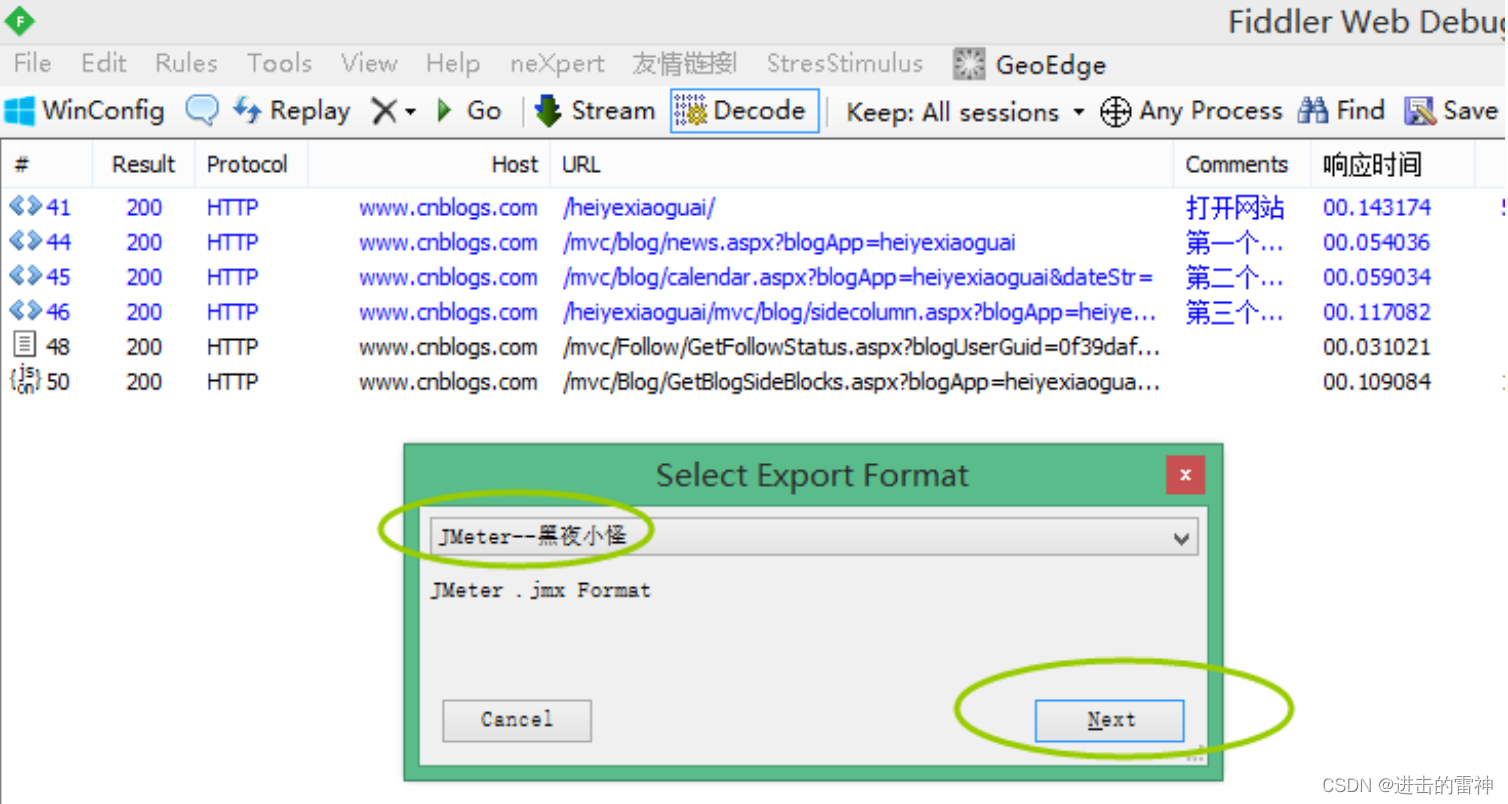
Task: Click response time 00.109084
Action: 1377,381
